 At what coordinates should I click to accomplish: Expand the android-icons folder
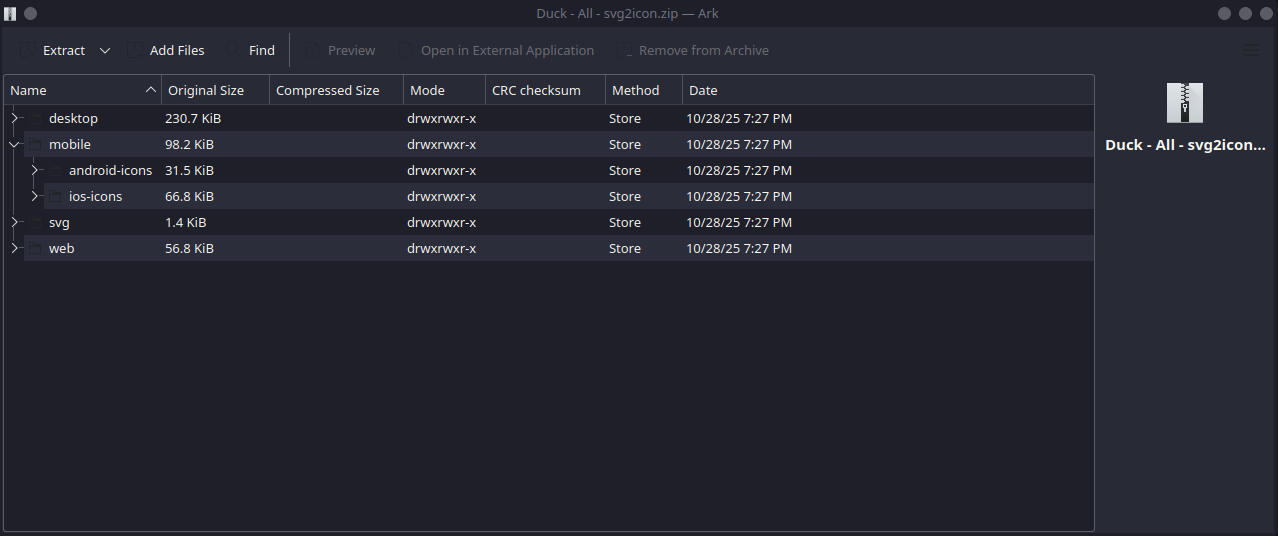tap(34, 170)
